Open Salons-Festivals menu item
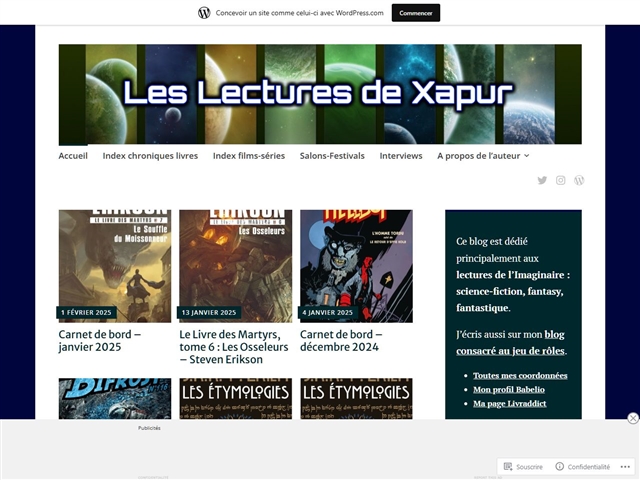The image size is (640, 480). tap(332, 156)
